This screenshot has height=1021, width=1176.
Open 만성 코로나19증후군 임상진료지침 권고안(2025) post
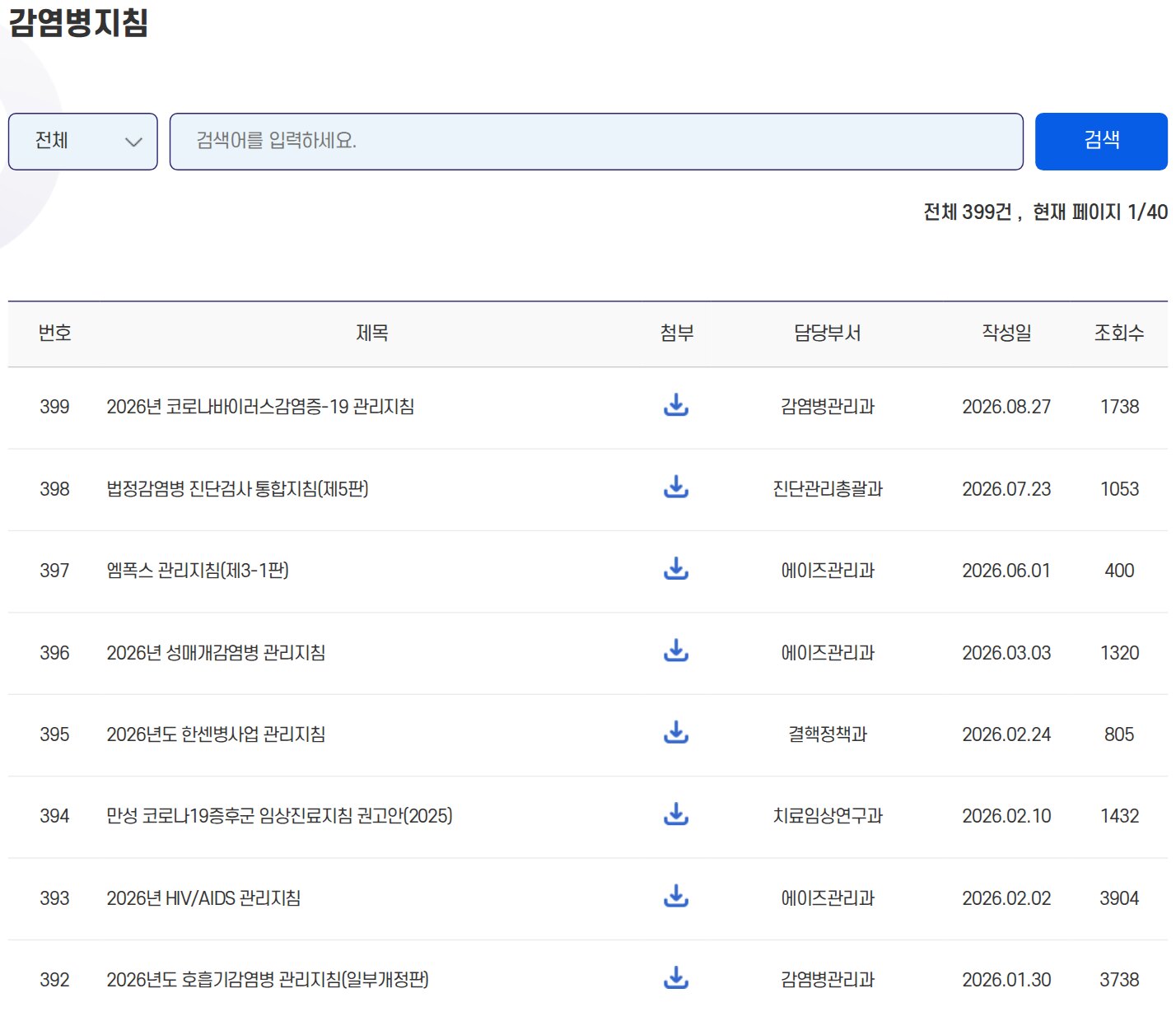pos(279,816)
